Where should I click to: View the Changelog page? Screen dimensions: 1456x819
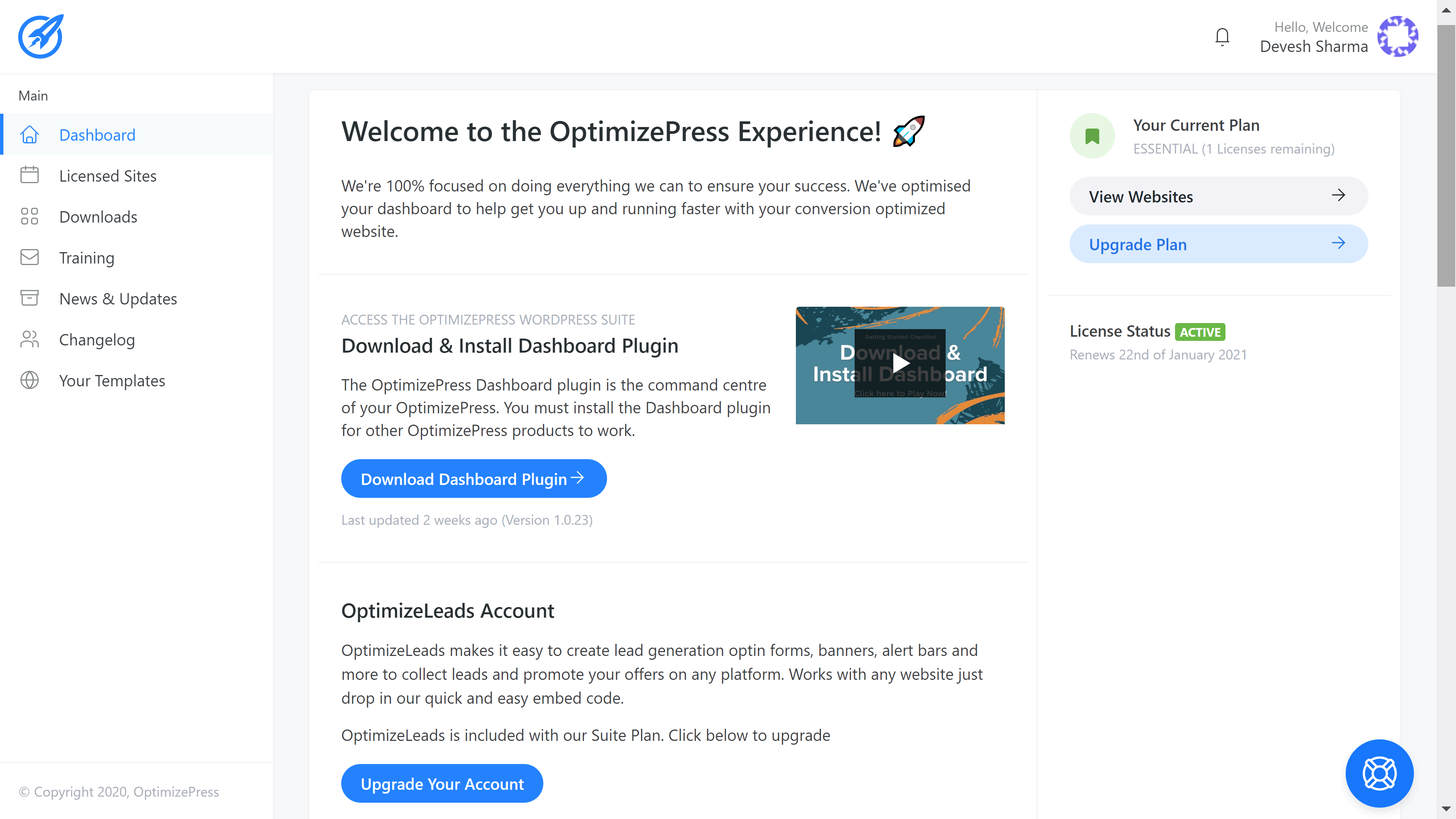137,340
